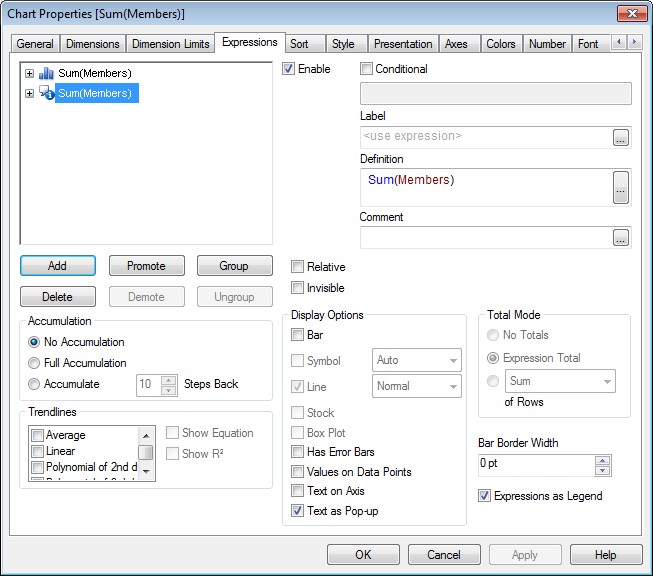Screen dimensions: 653x576
Task: Enable the Relative option
Action: pos(297,267)
